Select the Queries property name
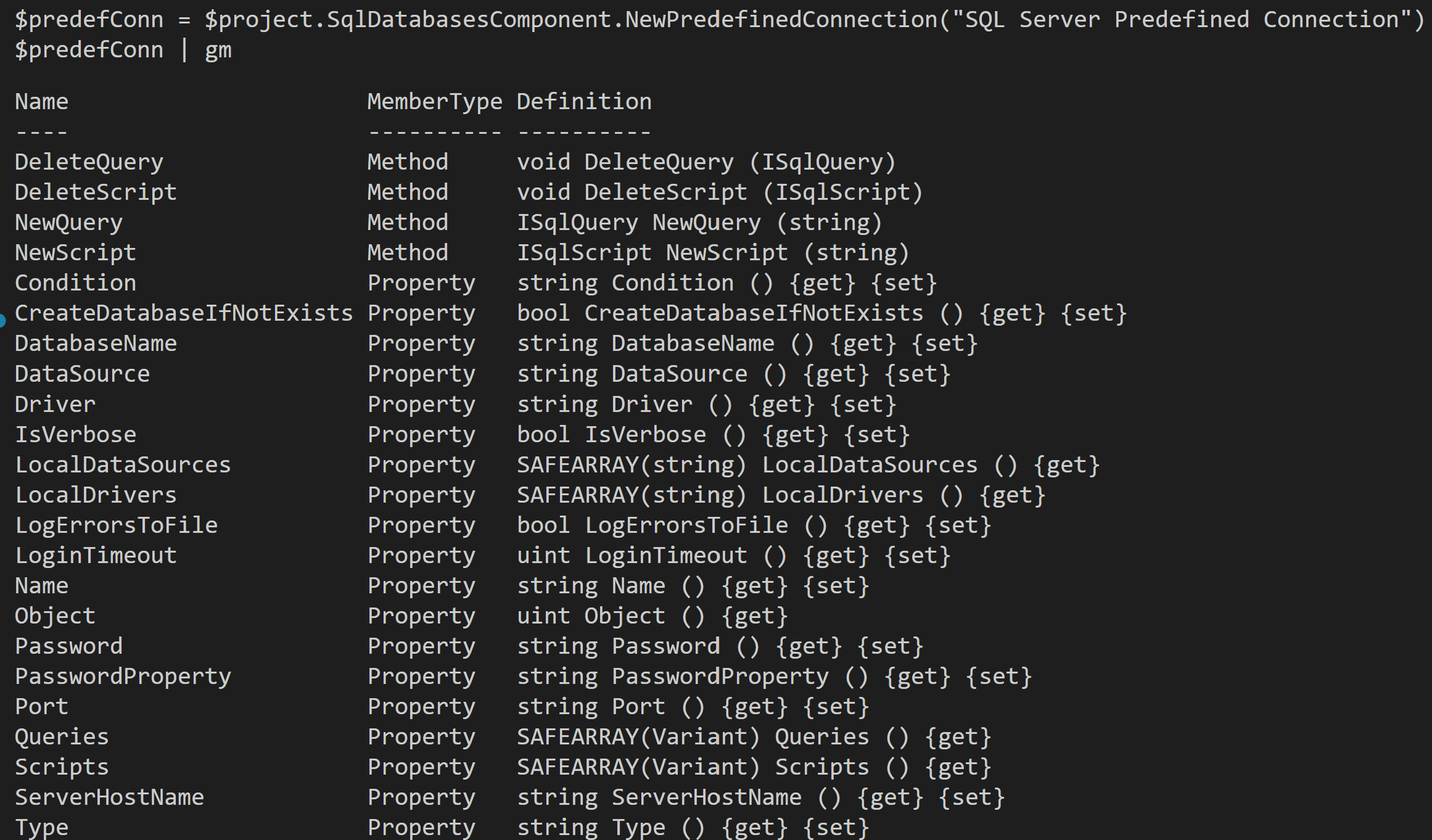Image resolution: width=1432 pixels, height=840 pixels. pyautogui.click(x=61, y=736)
